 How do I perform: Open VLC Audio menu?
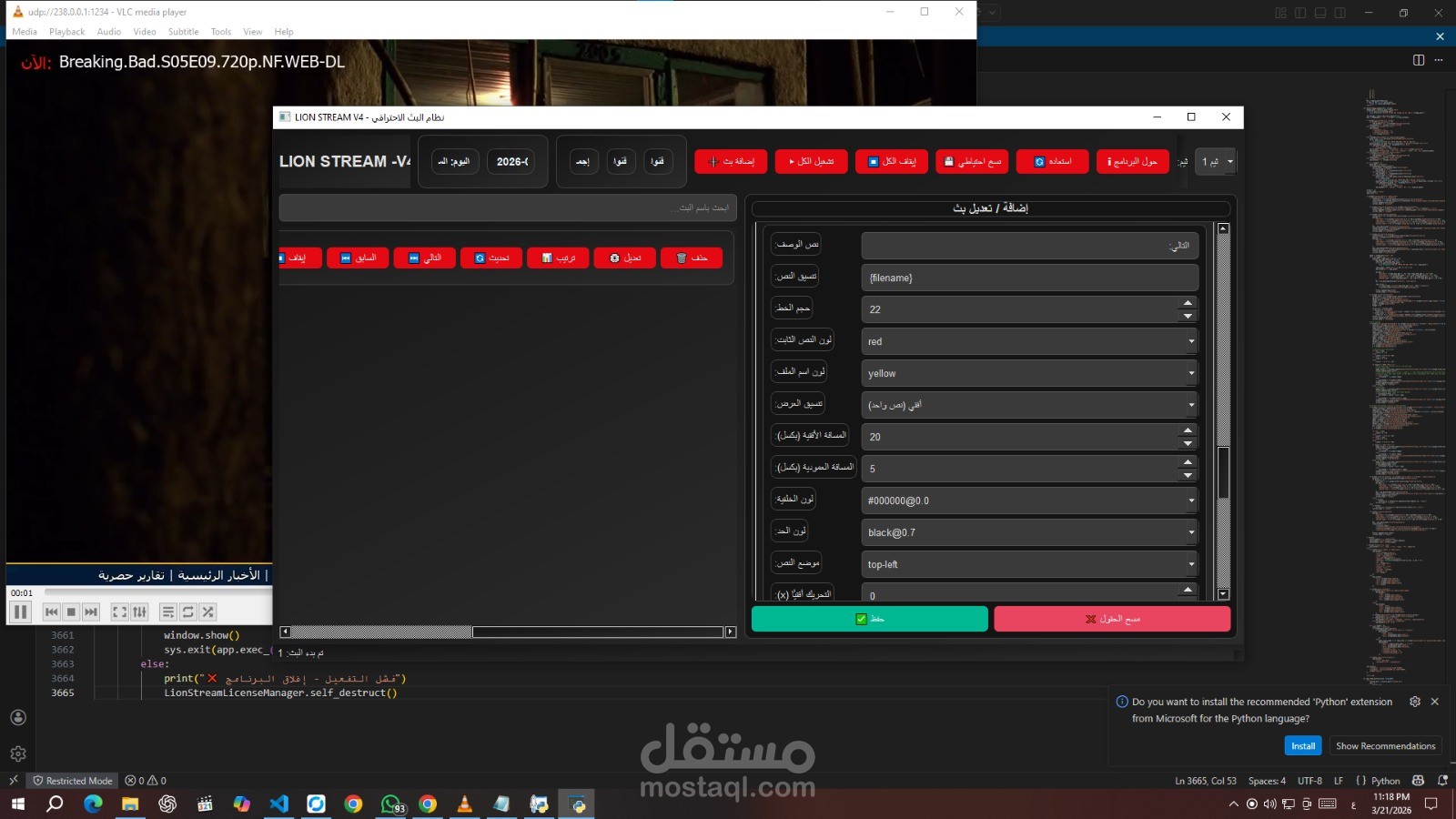coord(109,32)
